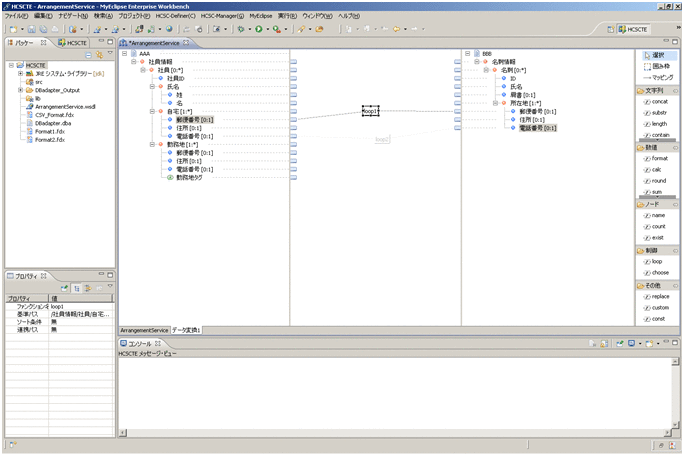Select the concat function in the palette
The image size is (685, 457).
point(657,102)
